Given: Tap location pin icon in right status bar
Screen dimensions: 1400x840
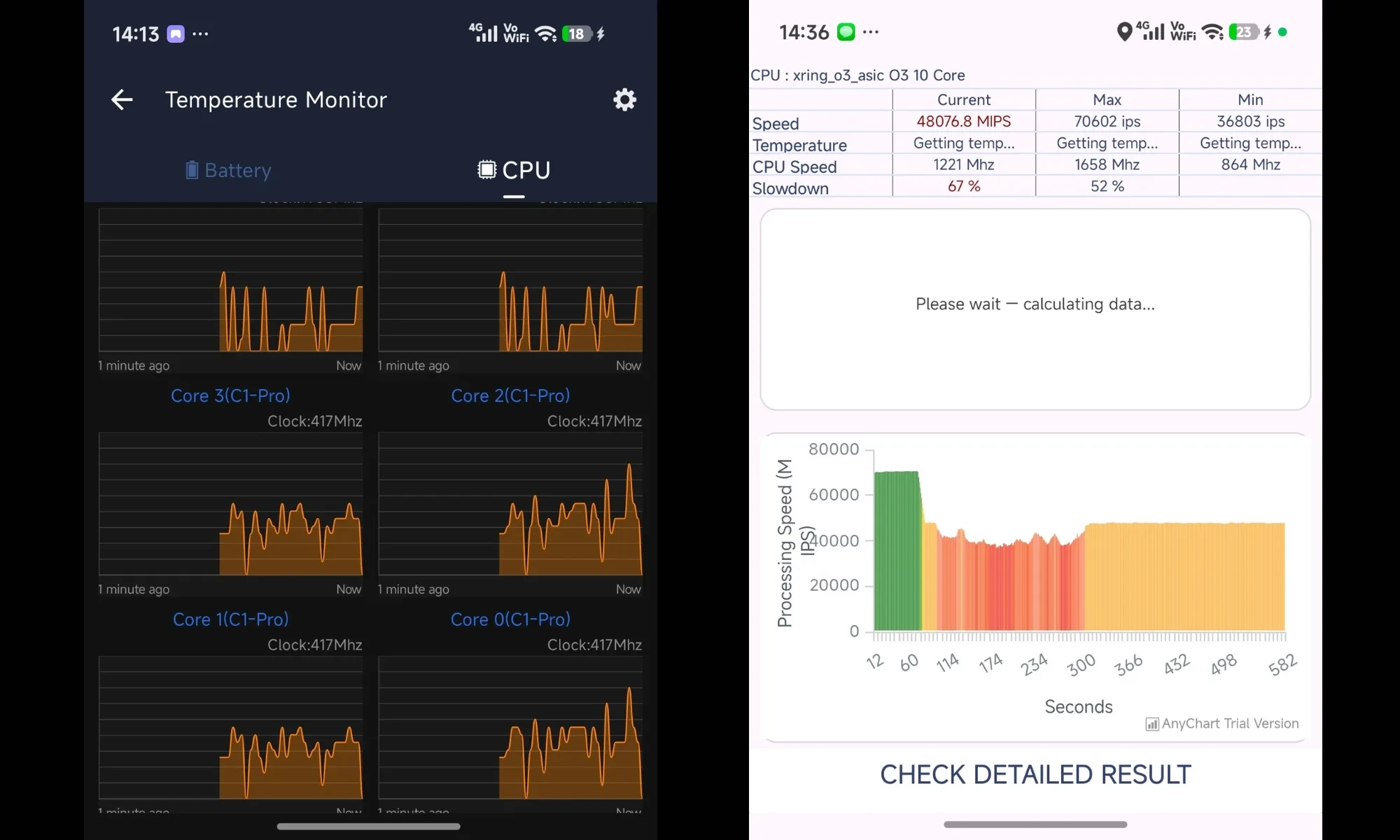Looking at the screenshot, I should pos(1124,31).
